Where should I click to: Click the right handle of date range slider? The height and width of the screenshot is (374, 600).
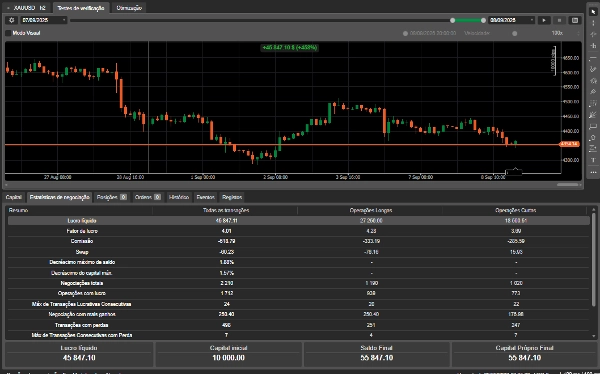(x=483, y=20)
